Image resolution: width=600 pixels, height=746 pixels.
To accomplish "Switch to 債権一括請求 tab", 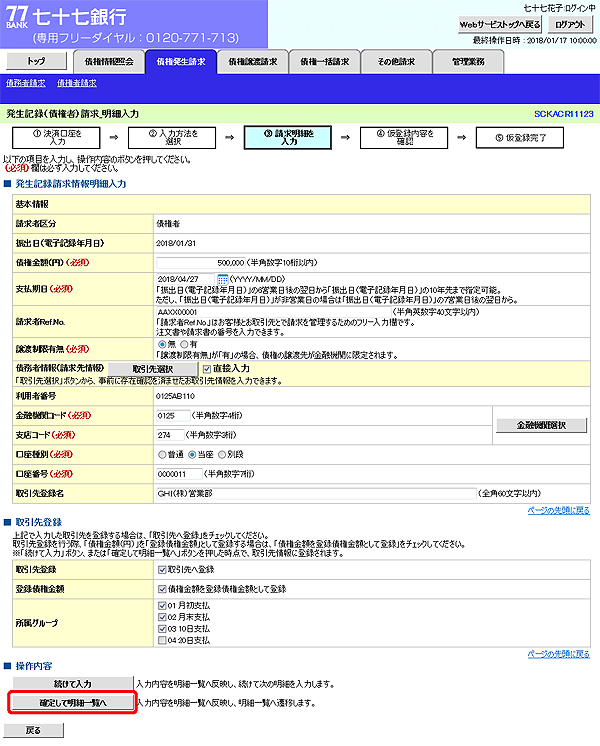I will point(325,62).
